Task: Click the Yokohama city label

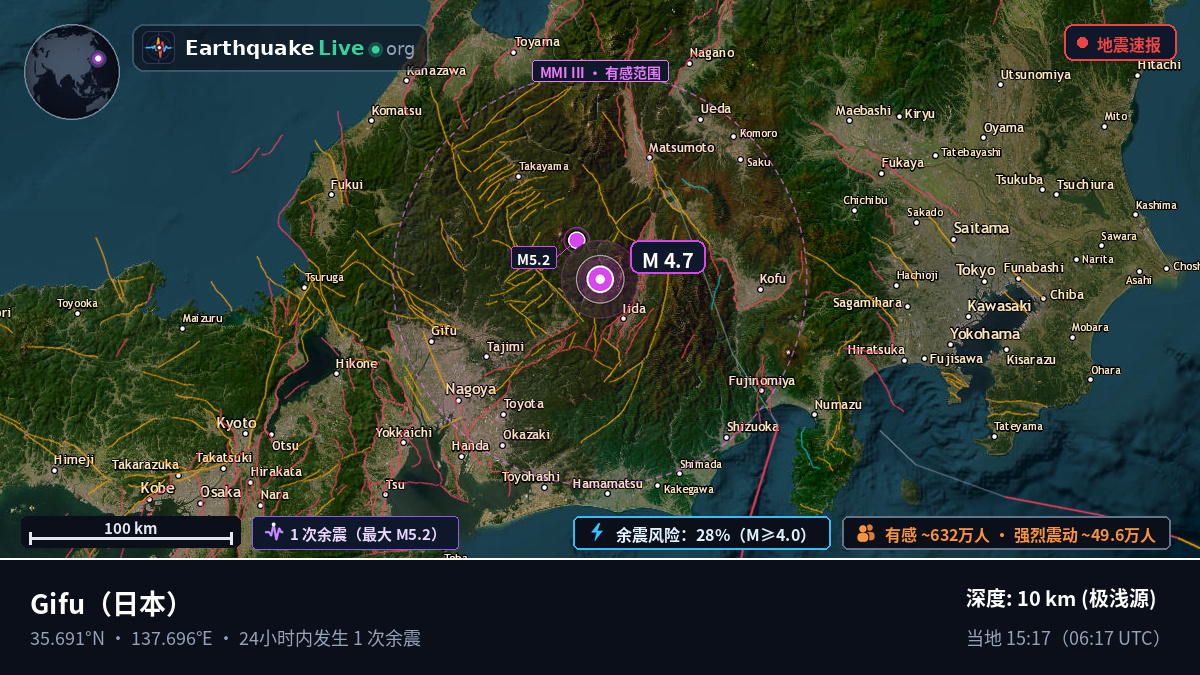Action: 985,334
